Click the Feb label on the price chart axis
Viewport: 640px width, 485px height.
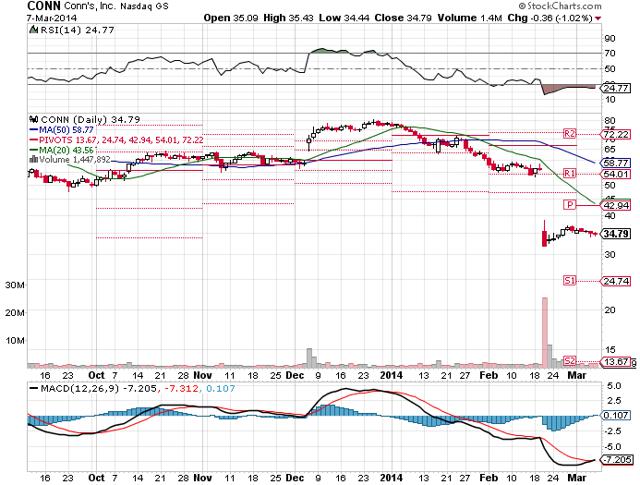[x=489, y=375]
